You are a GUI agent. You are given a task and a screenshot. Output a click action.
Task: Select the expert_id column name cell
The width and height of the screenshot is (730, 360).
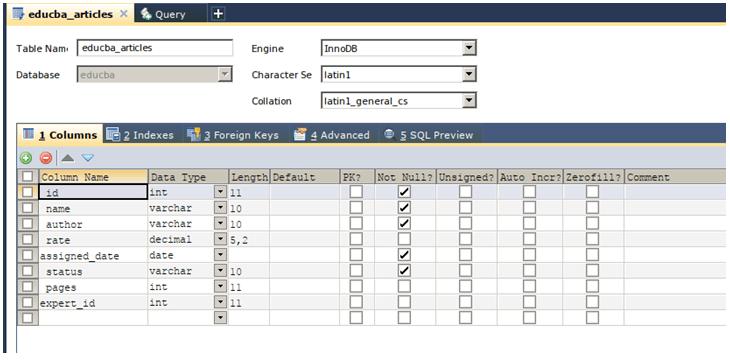point(93,303)
